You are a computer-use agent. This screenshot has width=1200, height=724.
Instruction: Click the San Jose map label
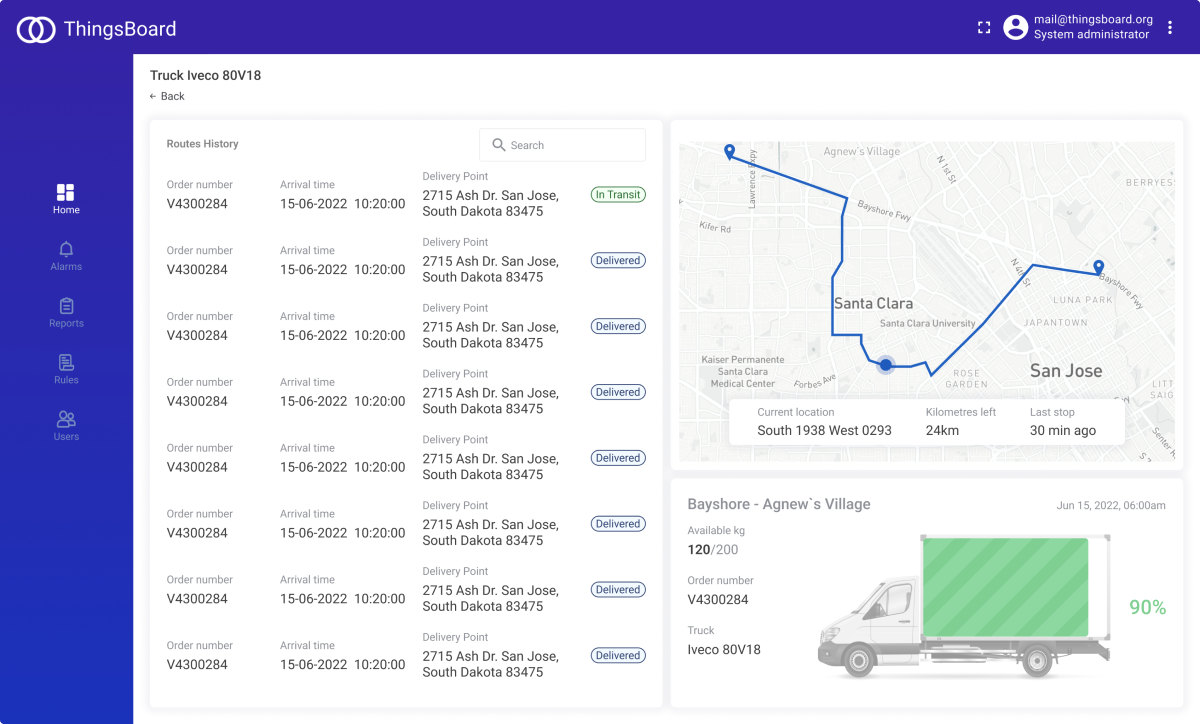[1066, 370]
